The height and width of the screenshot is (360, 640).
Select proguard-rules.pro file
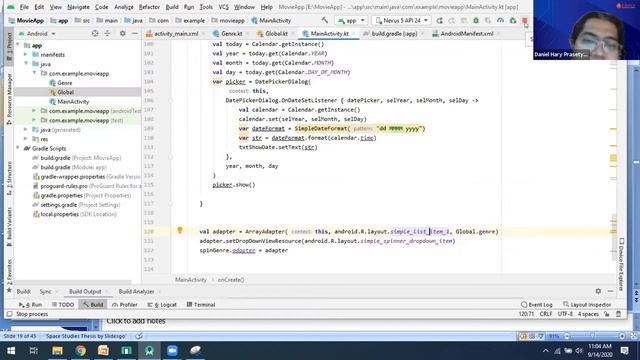click(x=87, y=186)
